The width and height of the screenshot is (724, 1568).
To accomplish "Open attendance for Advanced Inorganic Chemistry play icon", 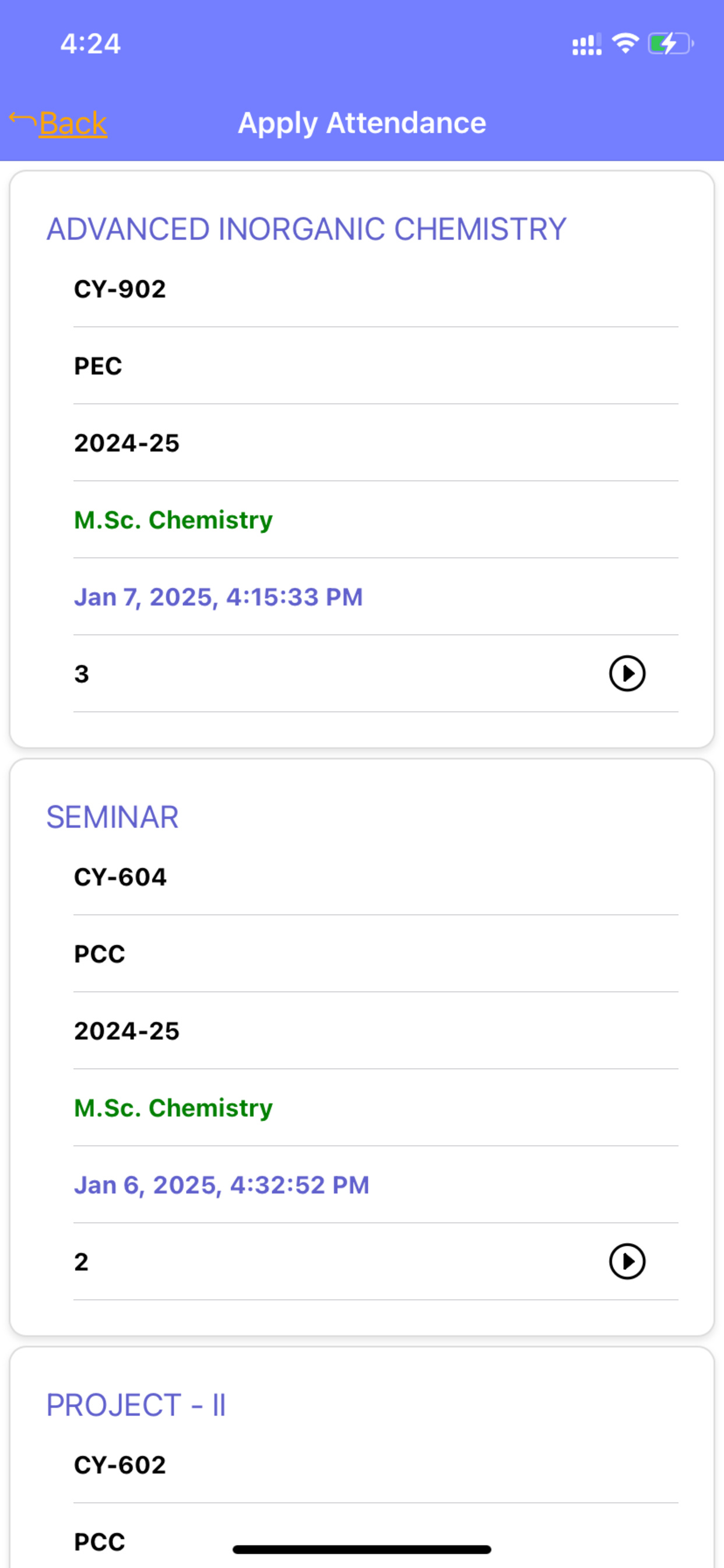I will [627, 673].
